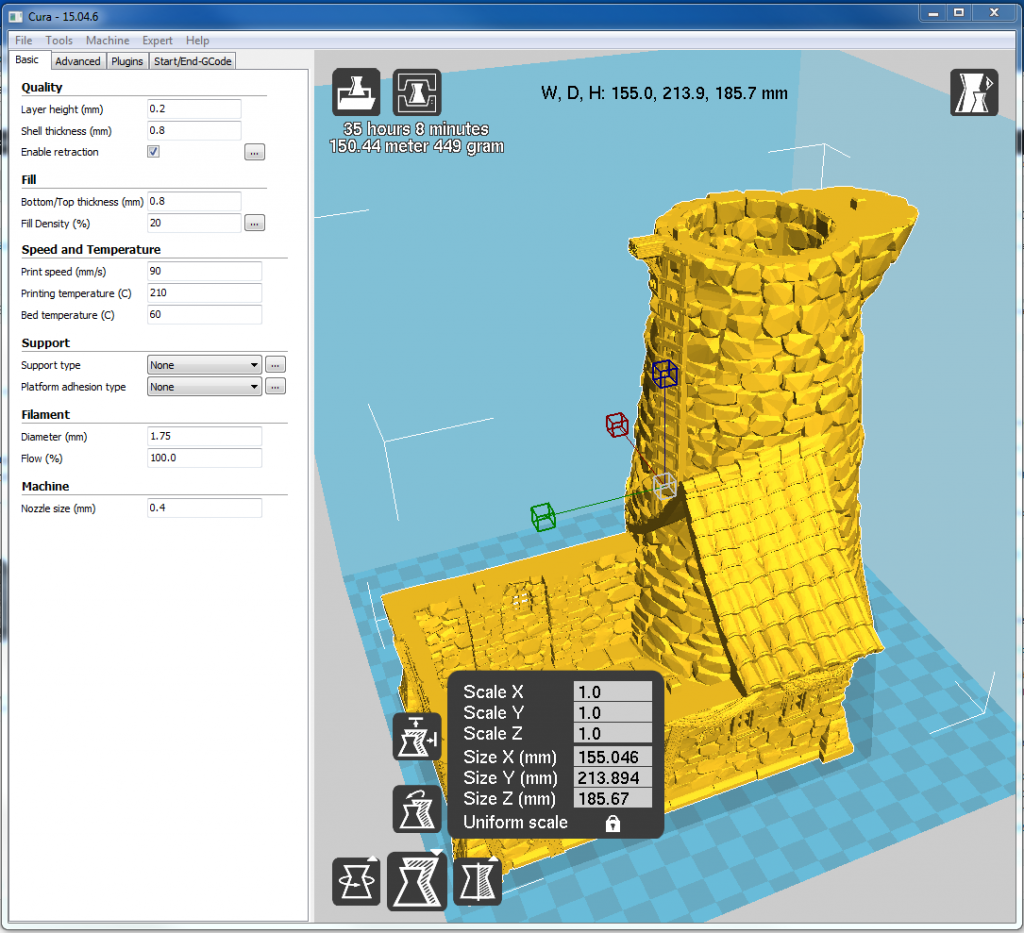Open retraction settings with the ellipsis button
1024x933 pixels.
click(254, 152)
